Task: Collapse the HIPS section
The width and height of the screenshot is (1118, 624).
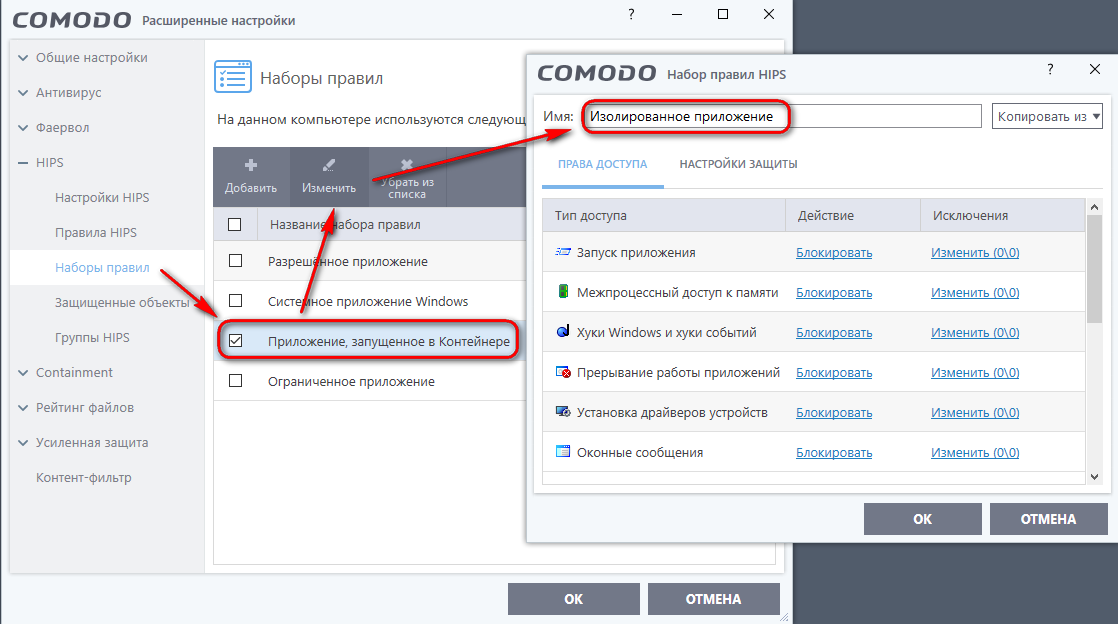Action: [24, 163]
